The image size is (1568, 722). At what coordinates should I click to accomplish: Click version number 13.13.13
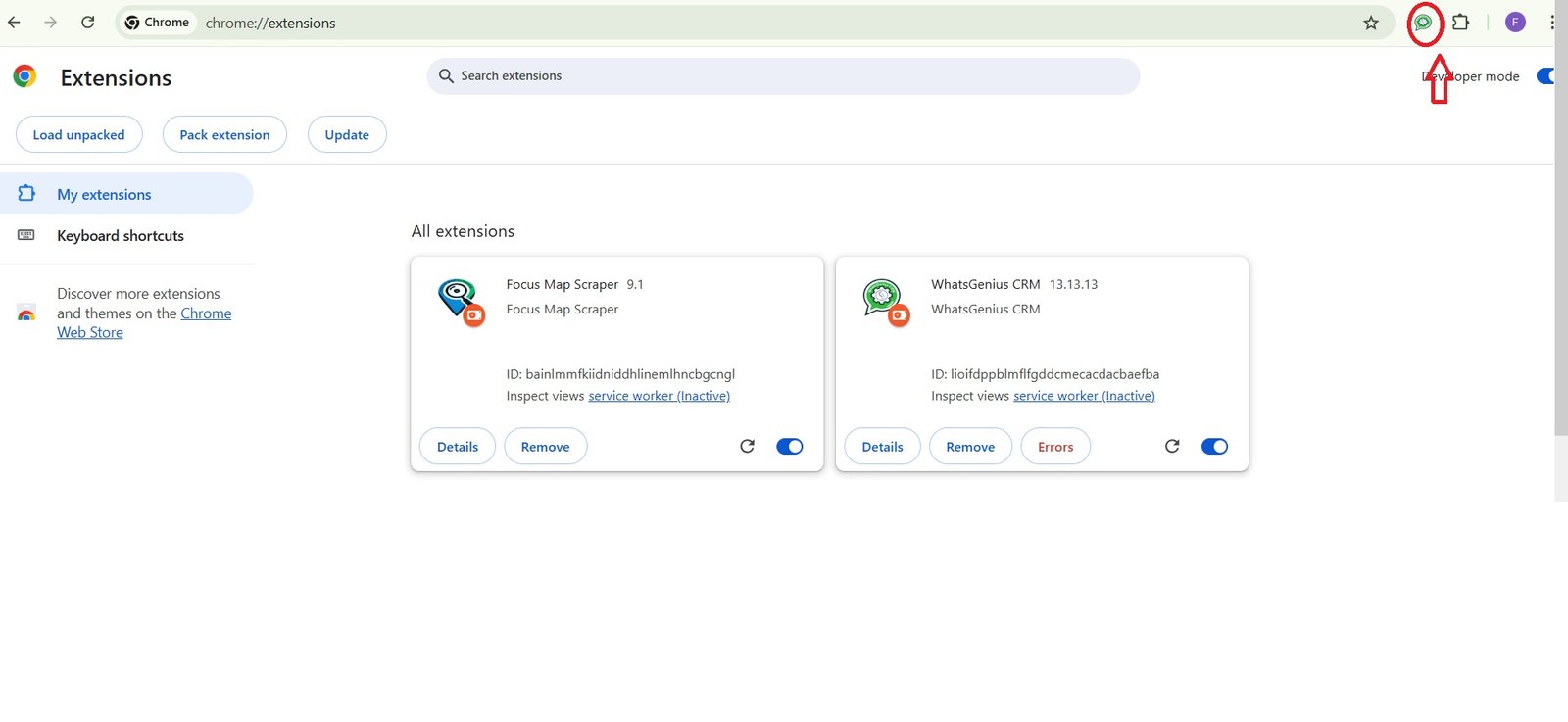tap(1073, 284)
